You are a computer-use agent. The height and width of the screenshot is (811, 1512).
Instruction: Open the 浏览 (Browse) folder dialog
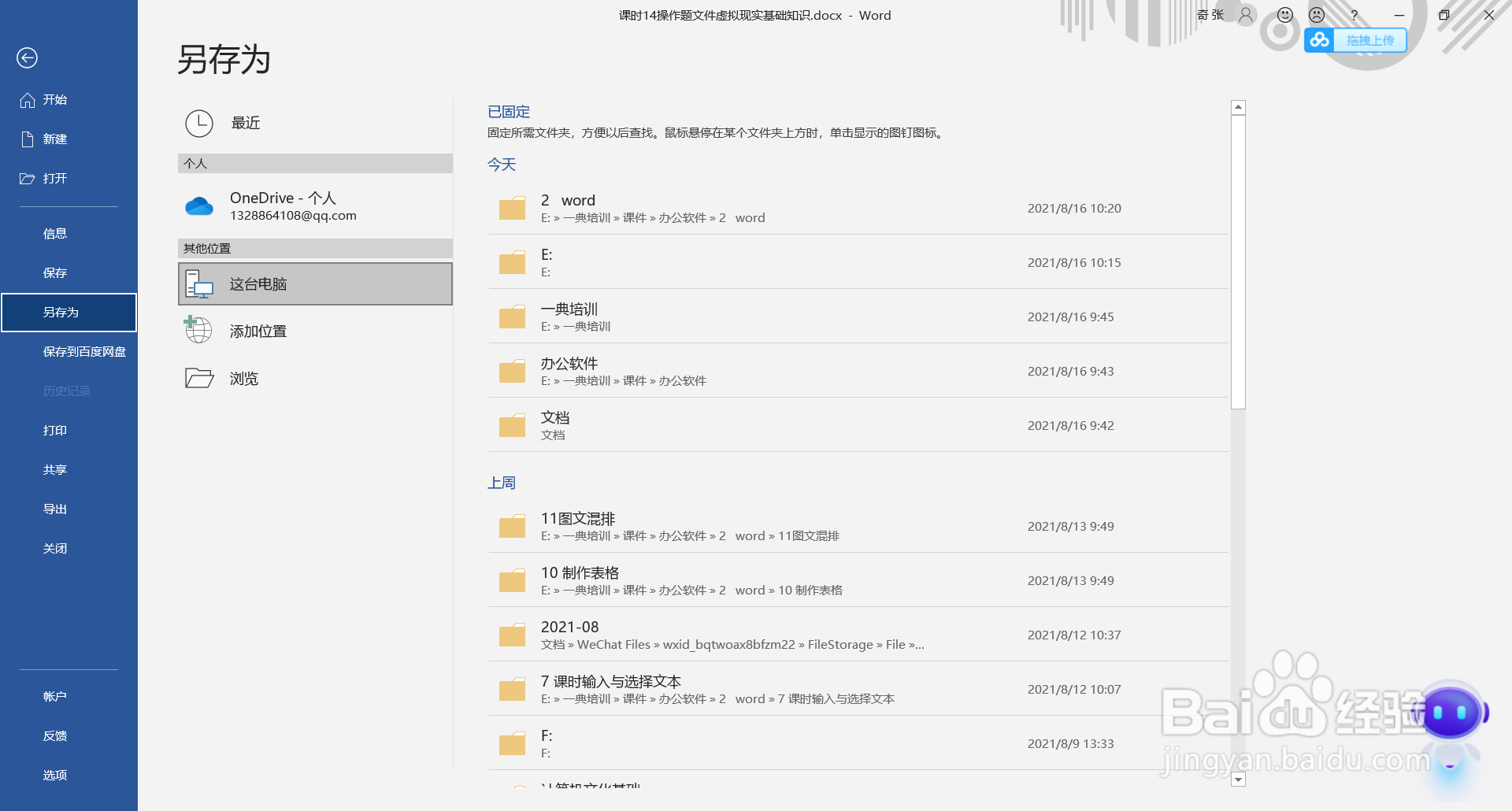click(245, 379)
